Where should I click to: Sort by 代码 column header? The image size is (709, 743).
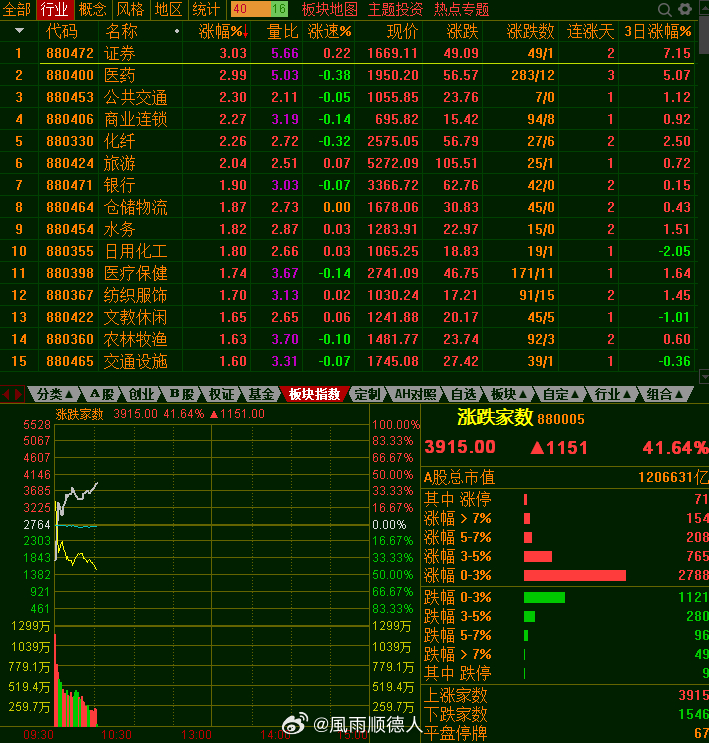click(x=62, y=32)
